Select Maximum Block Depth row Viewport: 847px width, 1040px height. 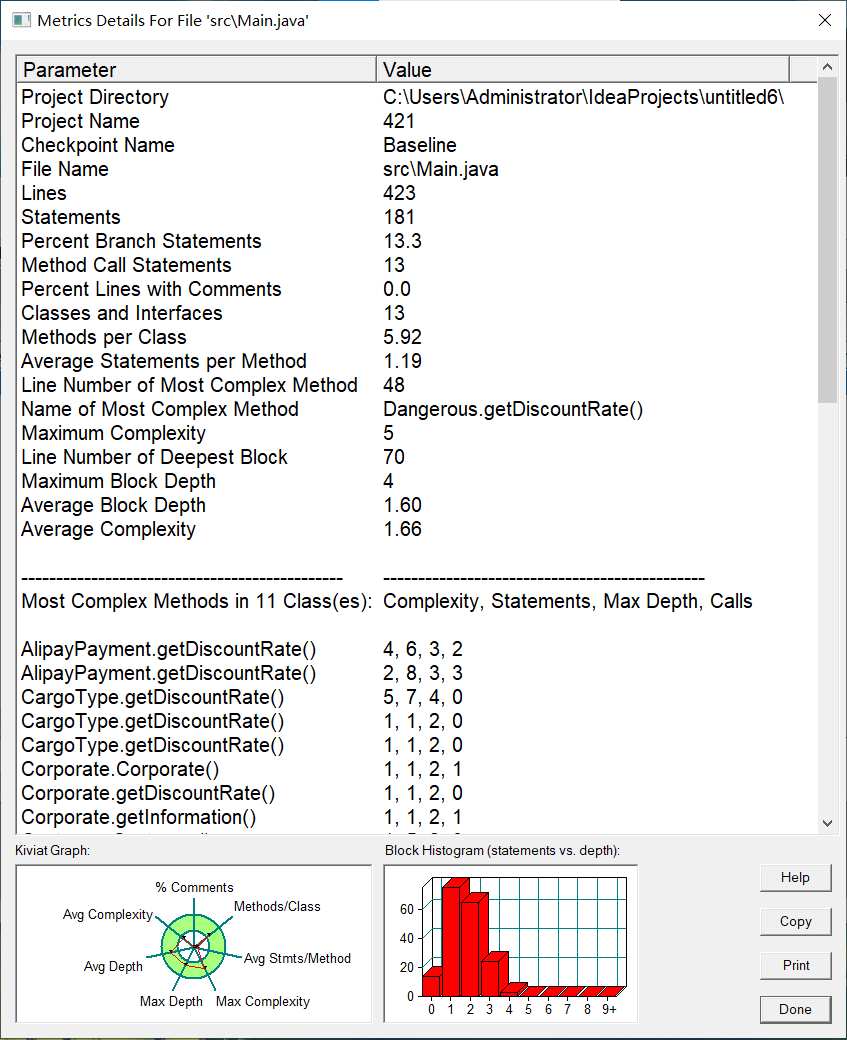[x=417, y=481]
